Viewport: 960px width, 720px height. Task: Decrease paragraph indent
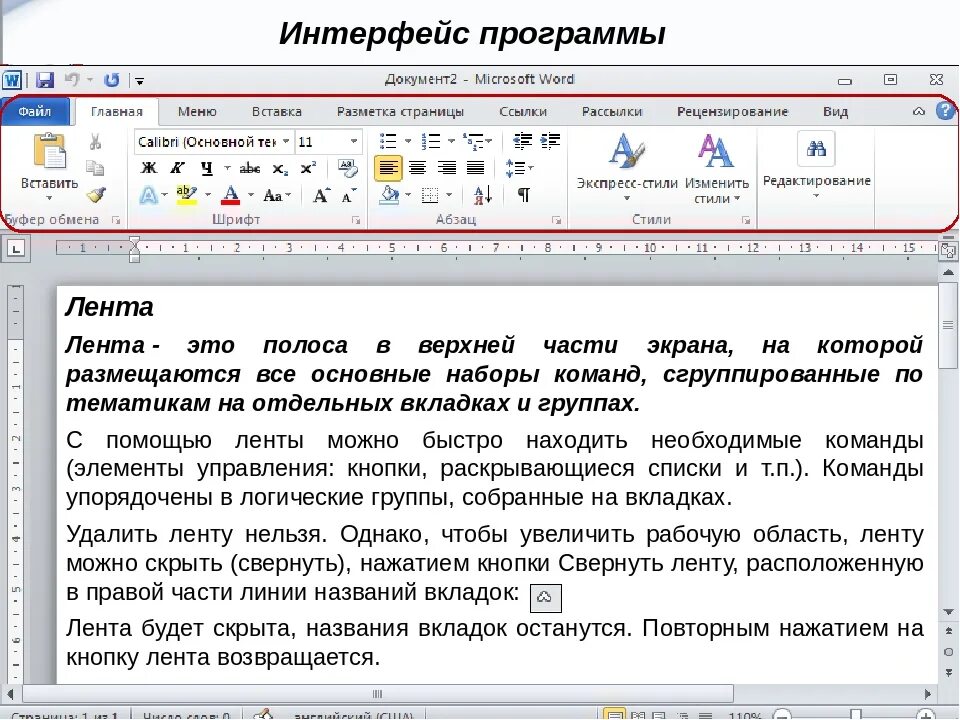click(x=522, y=141)
